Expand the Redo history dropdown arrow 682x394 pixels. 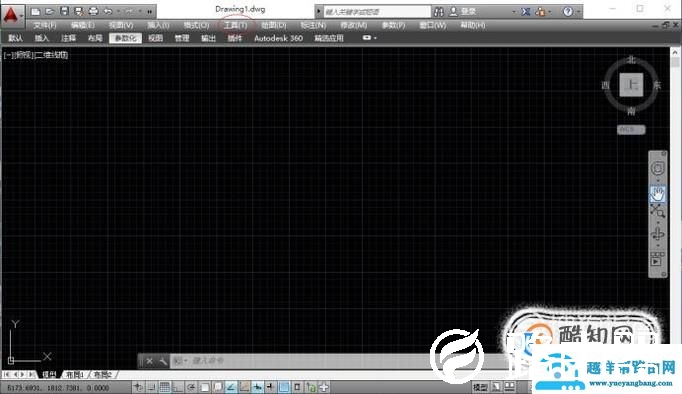(140, 12)
